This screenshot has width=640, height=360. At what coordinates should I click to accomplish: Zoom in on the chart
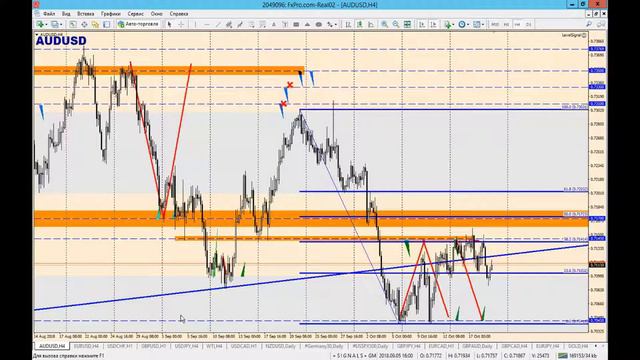coord(384,24)
